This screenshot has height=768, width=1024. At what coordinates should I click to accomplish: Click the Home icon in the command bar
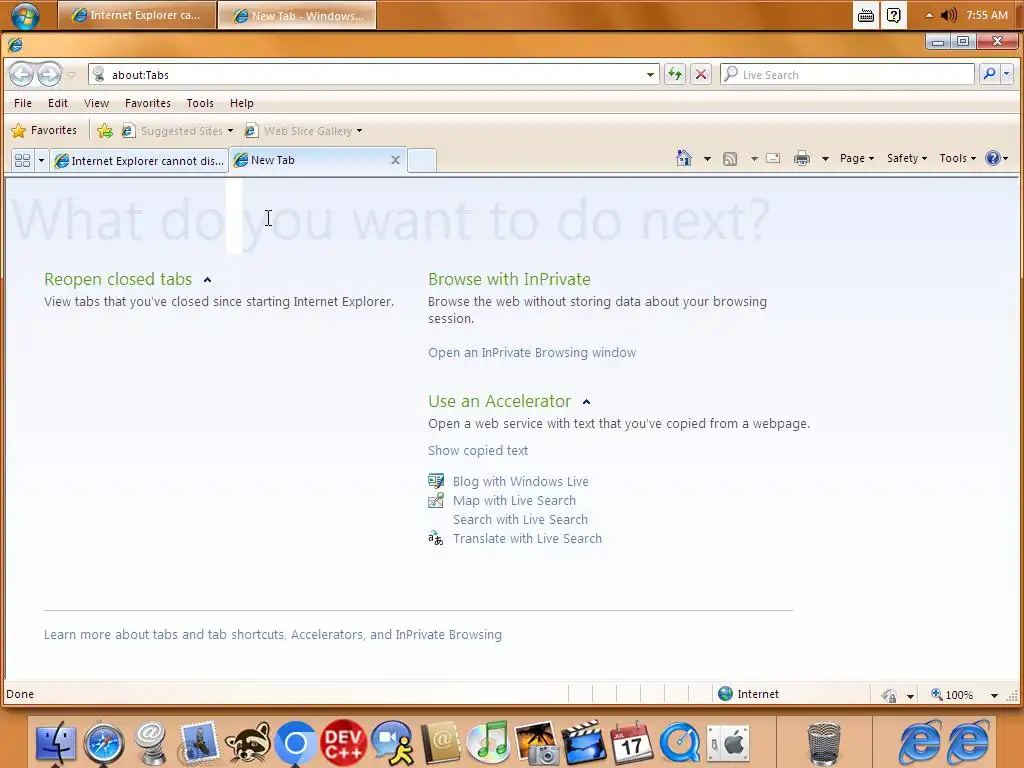[x=684, y=158]
